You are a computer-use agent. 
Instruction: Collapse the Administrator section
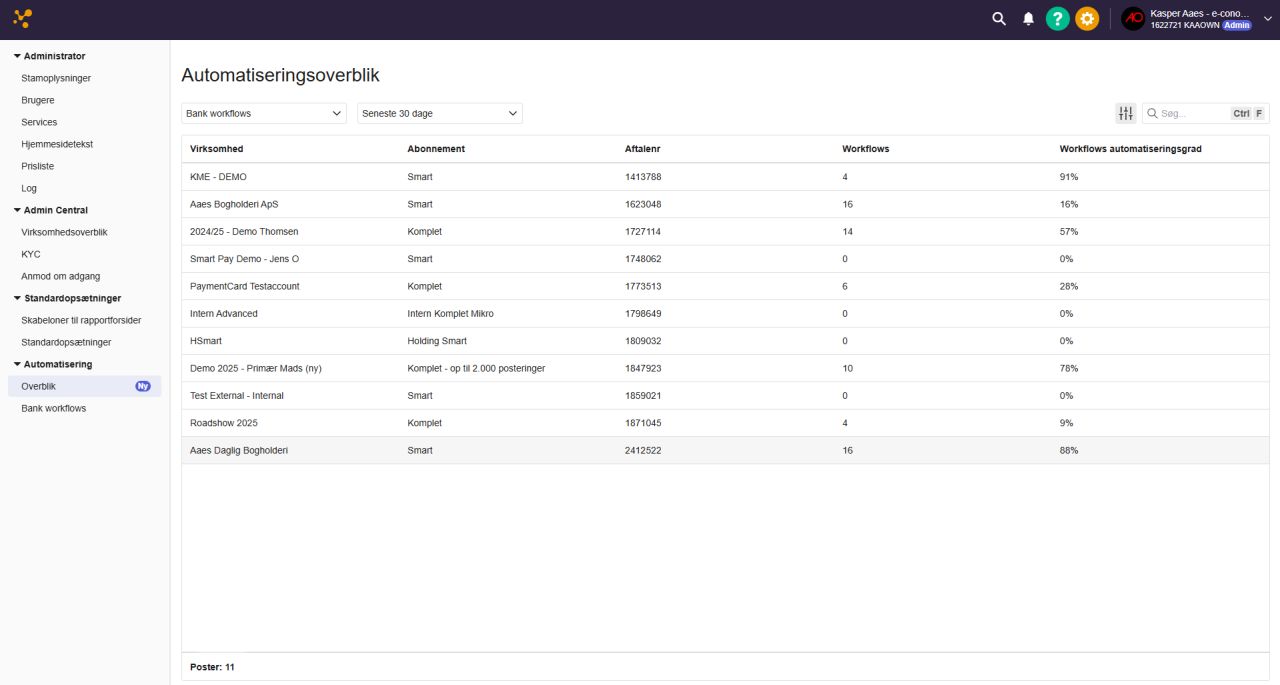[x=50, y=56]
